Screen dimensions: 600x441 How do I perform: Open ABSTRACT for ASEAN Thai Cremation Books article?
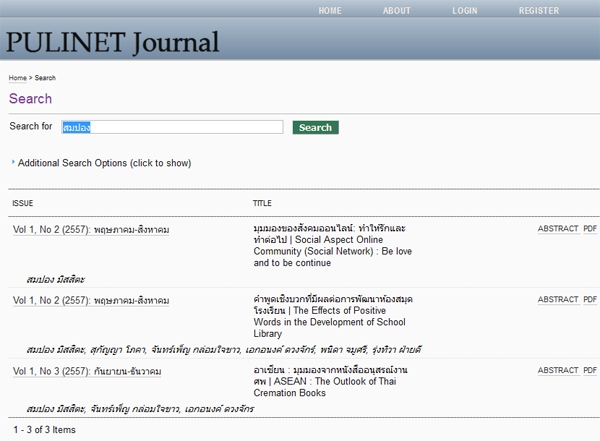point(558,370)
